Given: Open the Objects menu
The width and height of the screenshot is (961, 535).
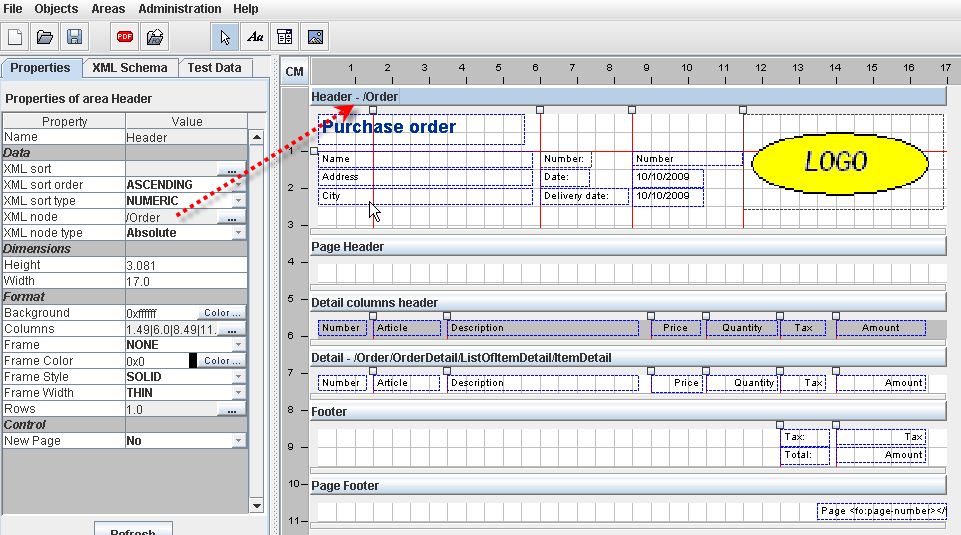Looking at the screenshot, I should [x=56, y=9].
